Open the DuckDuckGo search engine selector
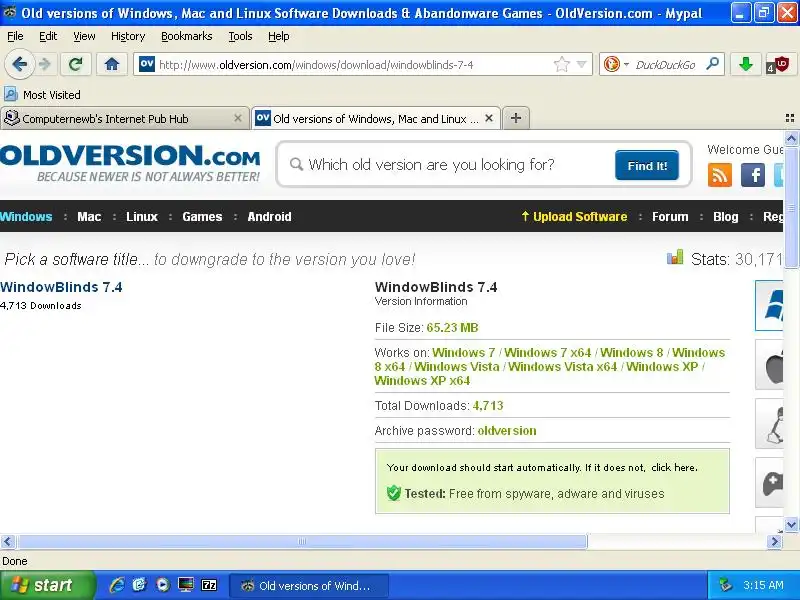Image resolution: width=800 pixels, height=600 pixels. 616,64
